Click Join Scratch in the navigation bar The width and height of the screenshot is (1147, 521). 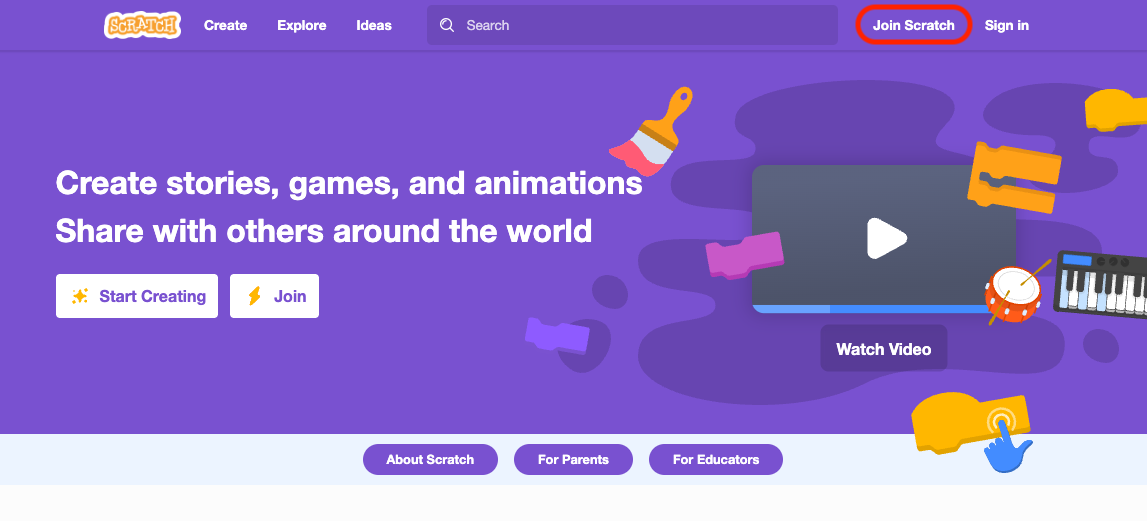(x=913, y=25)
